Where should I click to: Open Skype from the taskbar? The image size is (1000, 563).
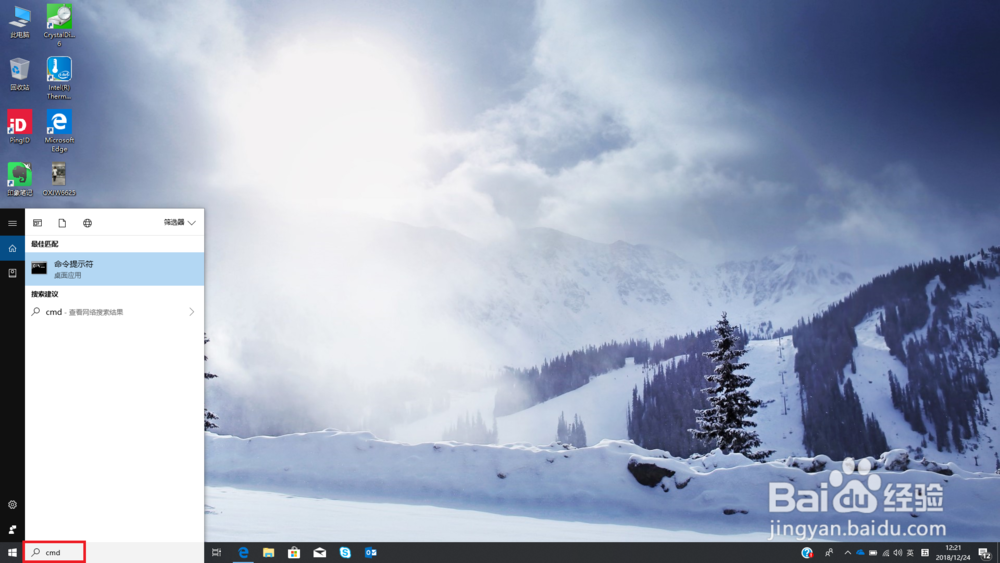click(345, 552)
